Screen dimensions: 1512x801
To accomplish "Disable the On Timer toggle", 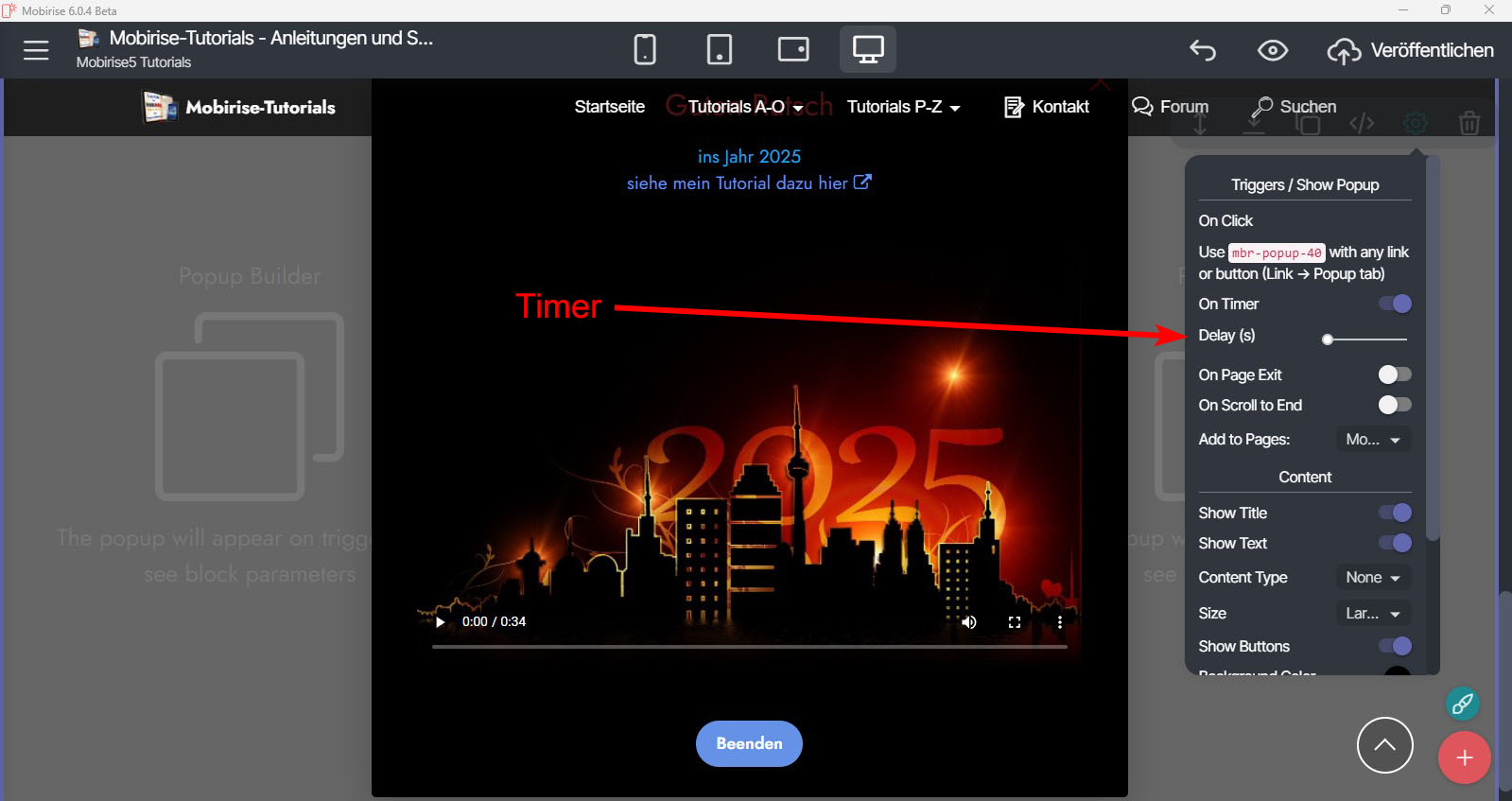I will click(x=1395, y=304).
